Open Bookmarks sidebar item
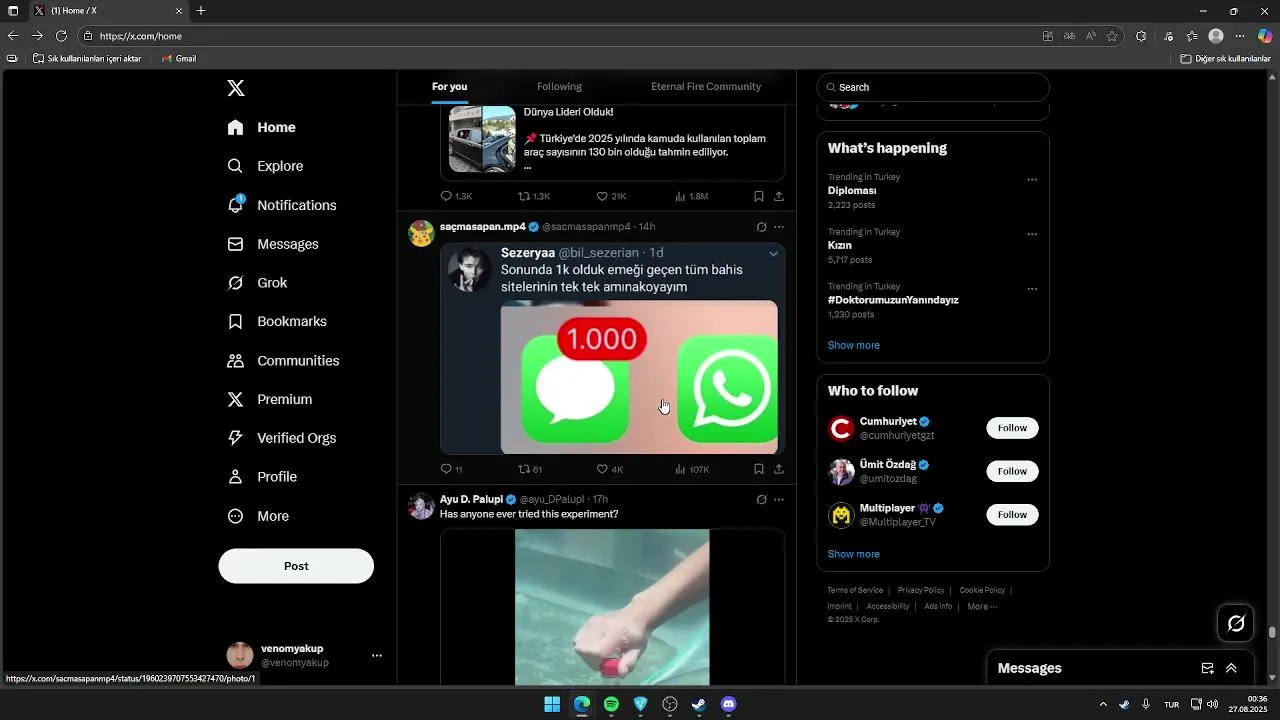The image size is (1280, 720). pos(277,321)
